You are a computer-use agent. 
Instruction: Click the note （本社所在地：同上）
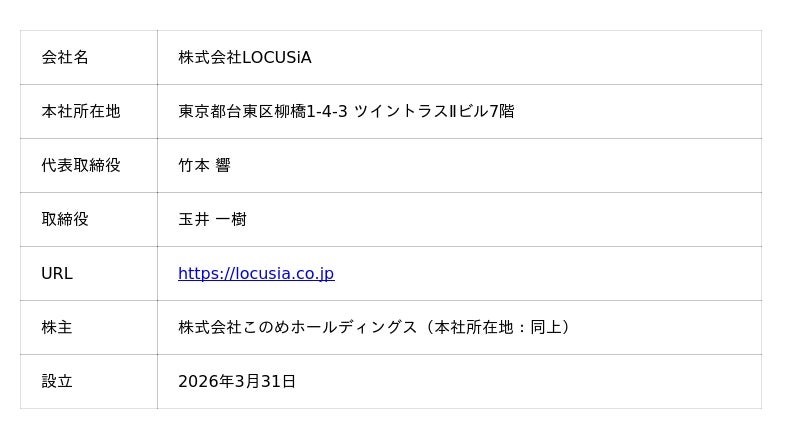click(497, 327)
